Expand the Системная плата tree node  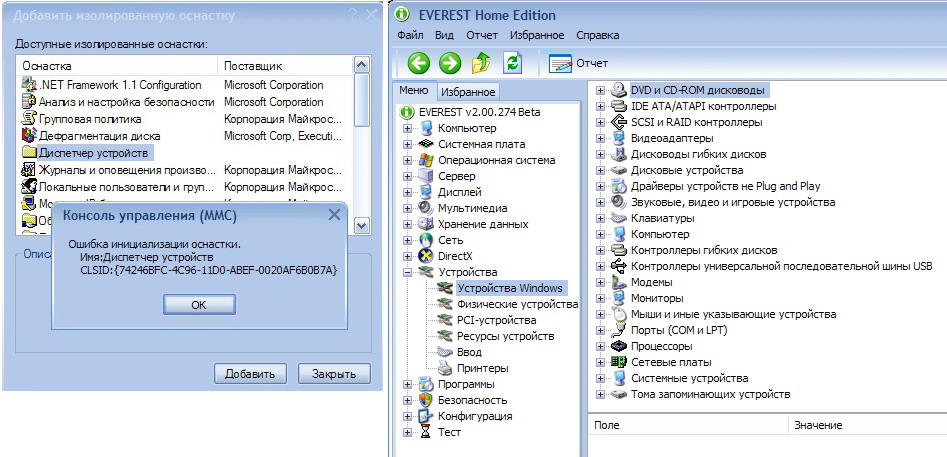pos(408,144)
